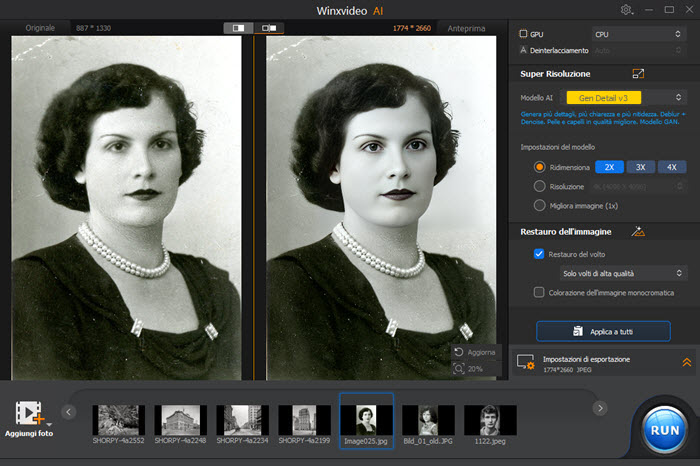Expand Impostazioni di esportazione panel

click(x=686, y=362)
